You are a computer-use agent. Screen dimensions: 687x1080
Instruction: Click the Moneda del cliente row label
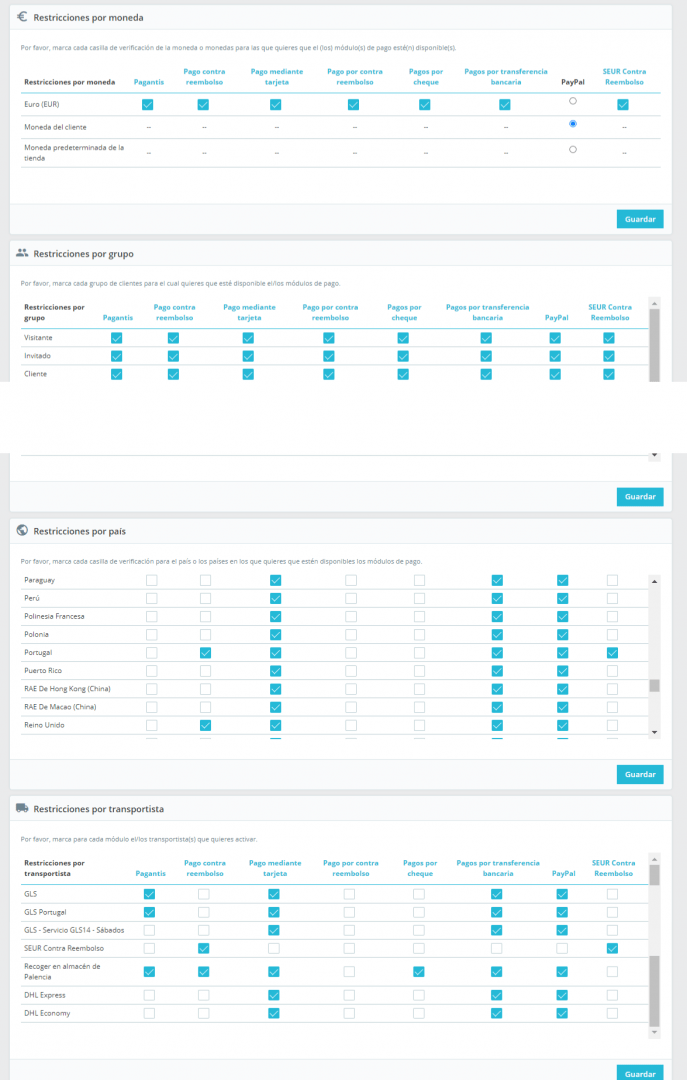click(55, 127)
